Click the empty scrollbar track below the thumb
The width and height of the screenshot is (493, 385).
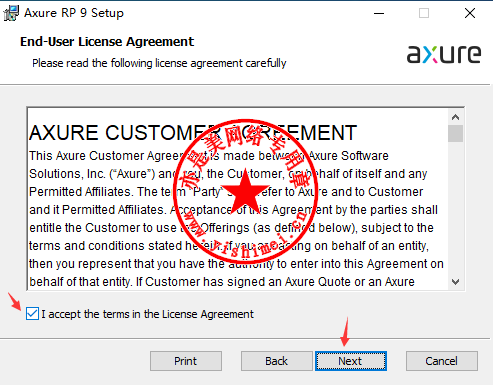click(x=455, y=208)
